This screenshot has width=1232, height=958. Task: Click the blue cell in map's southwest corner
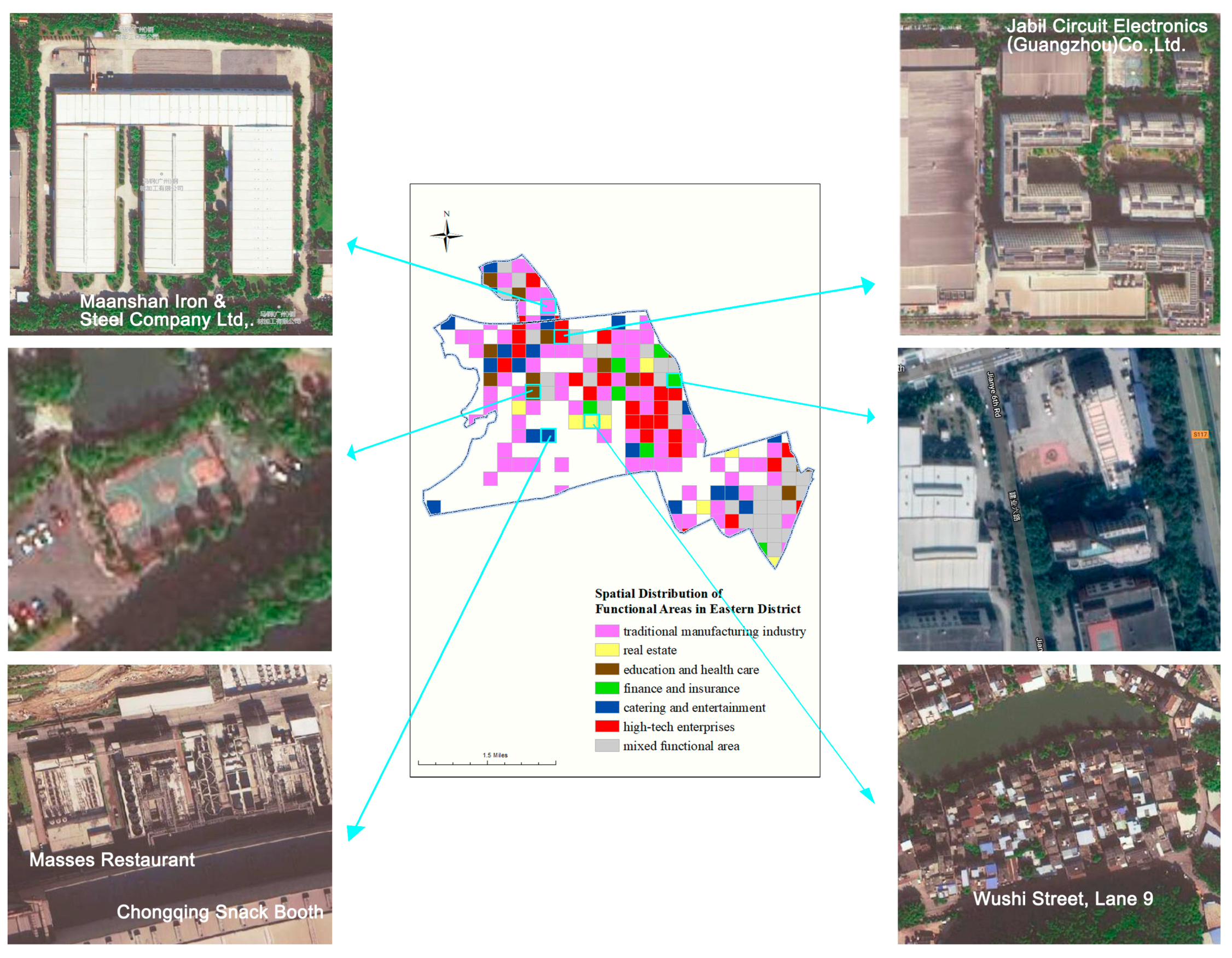pos(434,507)
